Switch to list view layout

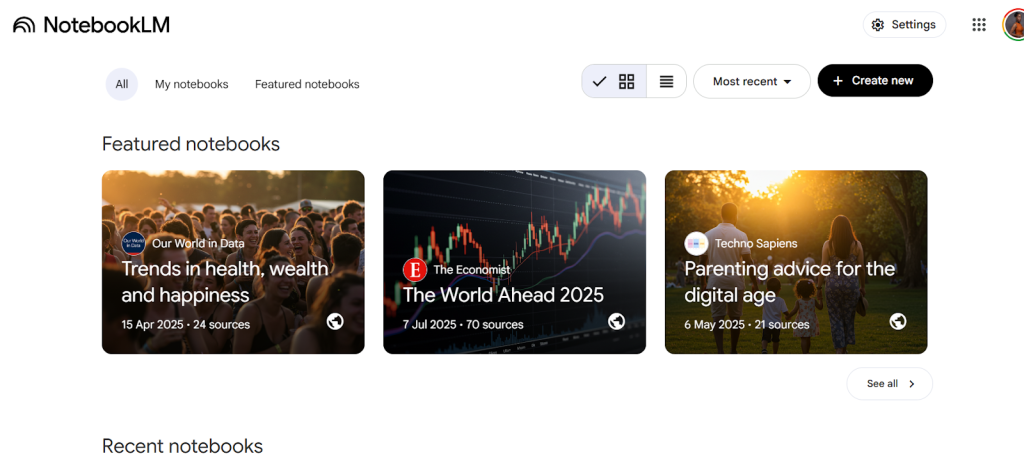(x=666, y=82)
